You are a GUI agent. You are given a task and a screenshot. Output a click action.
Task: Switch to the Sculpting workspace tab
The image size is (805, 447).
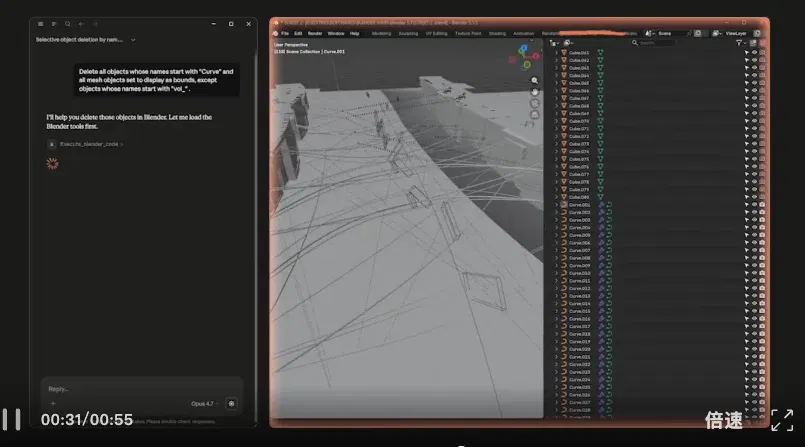pyautogui.click(x=408, y=33)
